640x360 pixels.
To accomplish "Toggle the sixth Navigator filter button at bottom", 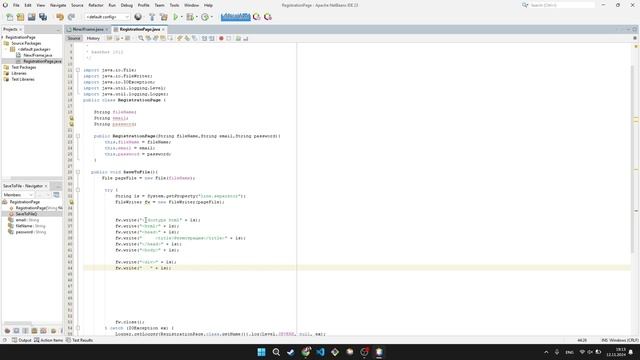I will 53,331.
